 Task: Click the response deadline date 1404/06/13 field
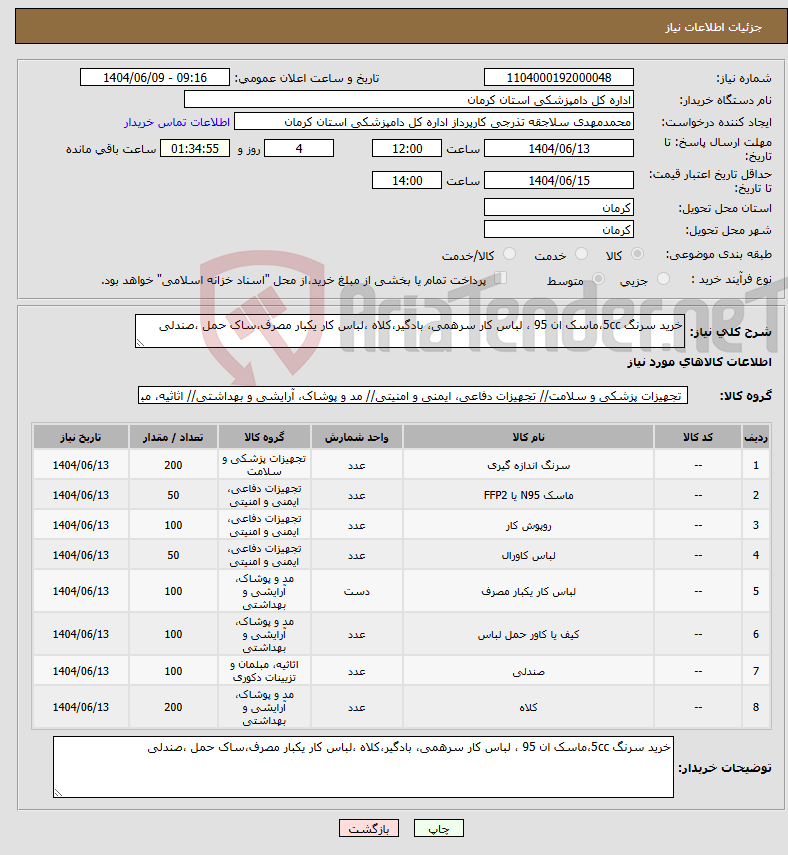[559, 148]
